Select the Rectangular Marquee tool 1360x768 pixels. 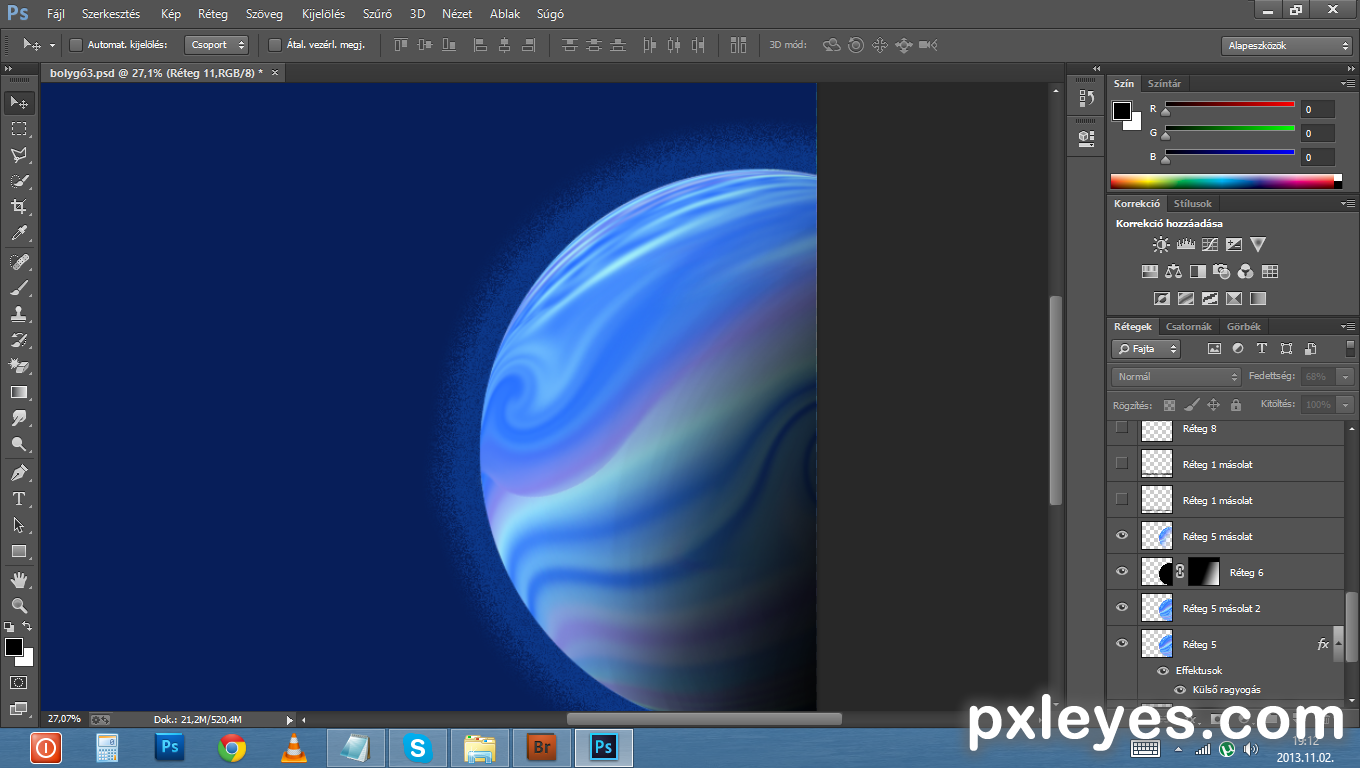[19, 129]
